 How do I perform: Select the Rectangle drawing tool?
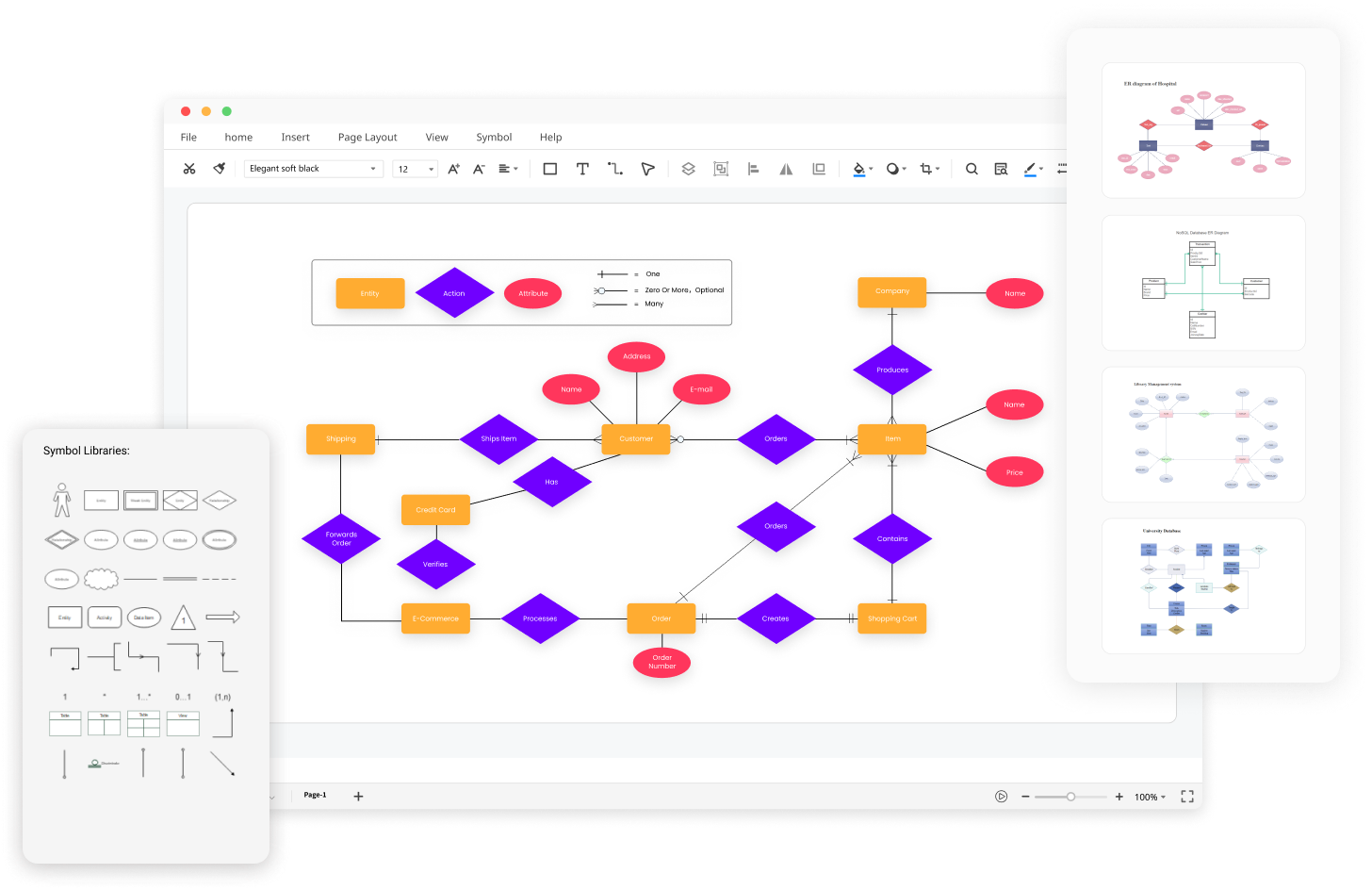[x=549, y=168]
